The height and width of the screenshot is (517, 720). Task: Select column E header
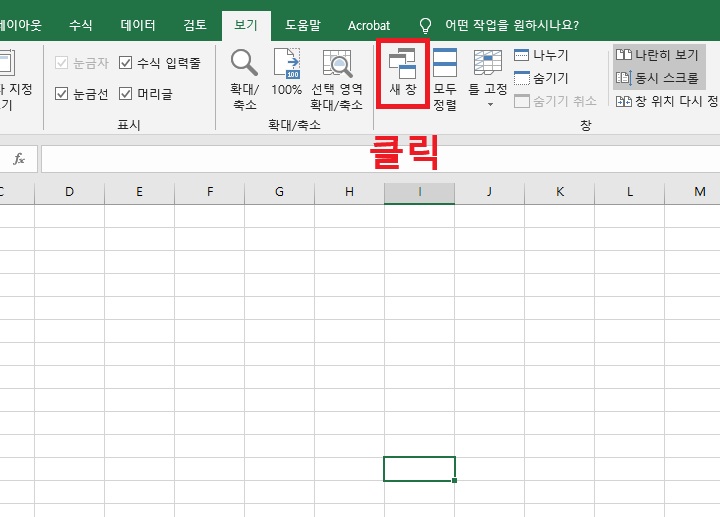(x=140, y=192)
